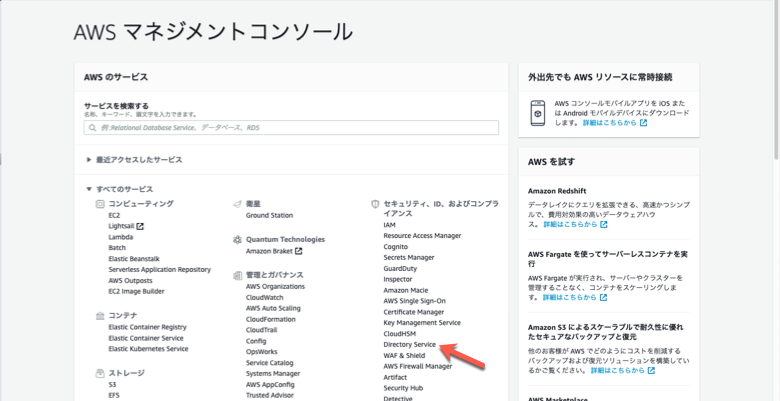Open 詳細はこちらから link under Amazon Redshift

pos(570,225)
